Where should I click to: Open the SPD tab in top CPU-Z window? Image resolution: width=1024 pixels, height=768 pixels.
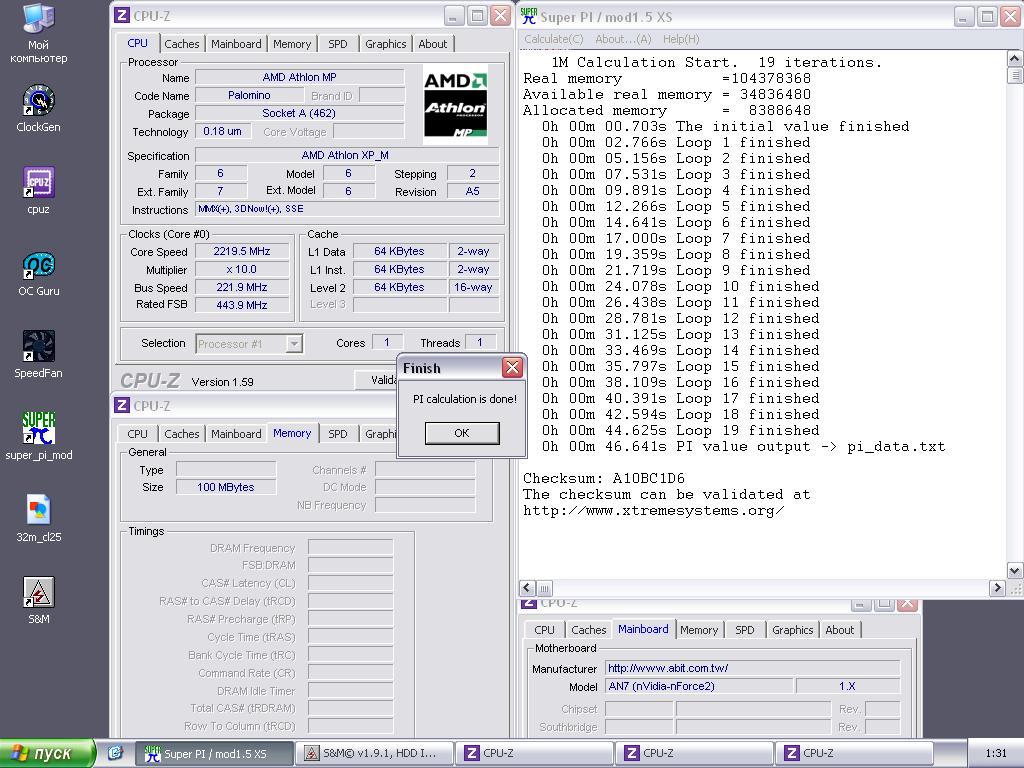(x=338, y=44)
